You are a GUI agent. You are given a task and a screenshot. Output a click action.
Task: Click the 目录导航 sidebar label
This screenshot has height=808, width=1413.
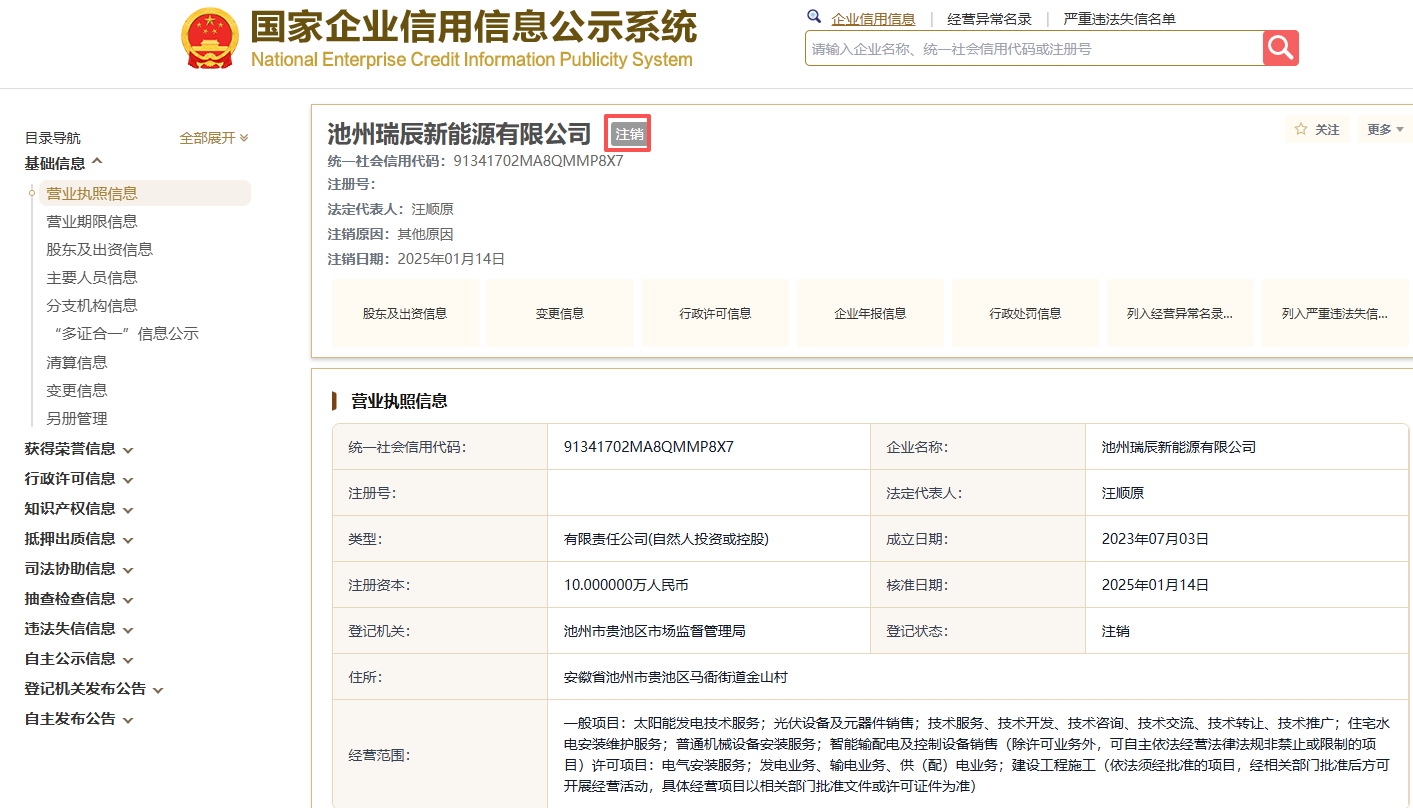coord(53,138)
